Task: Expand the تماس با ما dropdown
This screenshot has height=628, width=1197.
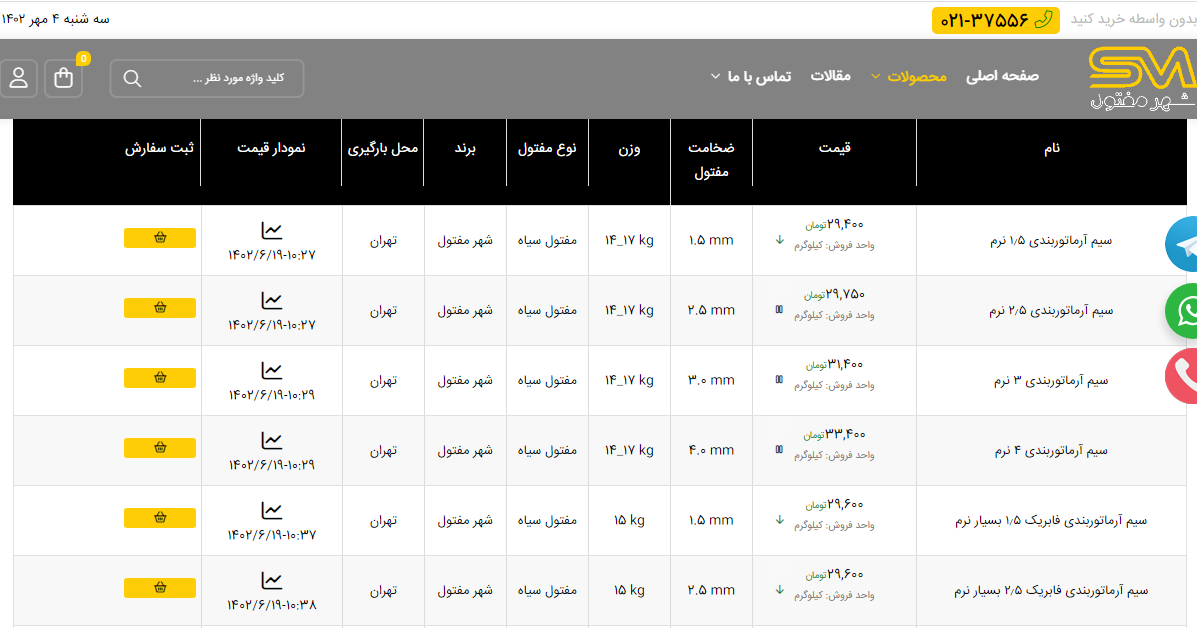Action: pos(750,76)
